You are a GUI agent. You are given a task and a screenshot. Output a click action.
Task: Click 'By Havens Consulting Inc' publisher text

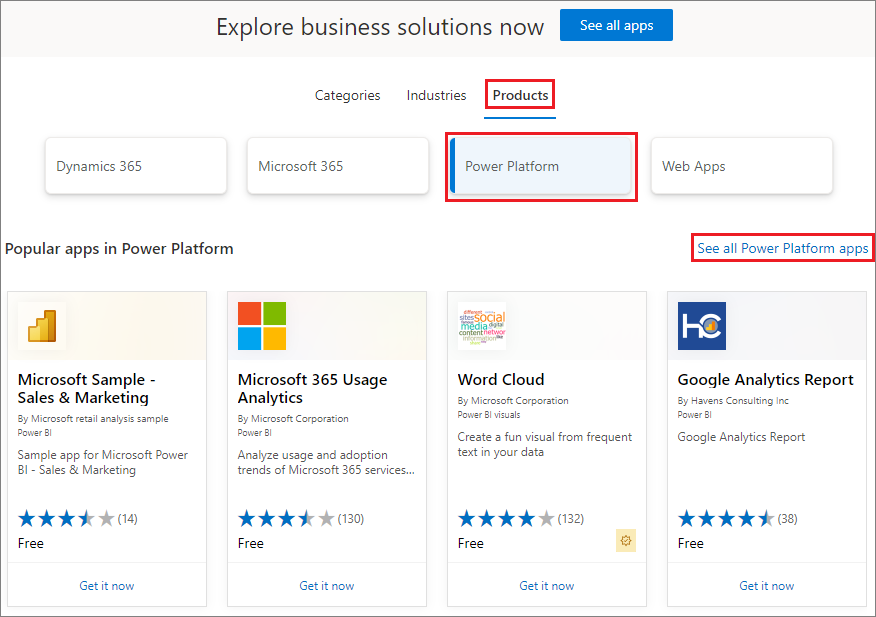733,401
